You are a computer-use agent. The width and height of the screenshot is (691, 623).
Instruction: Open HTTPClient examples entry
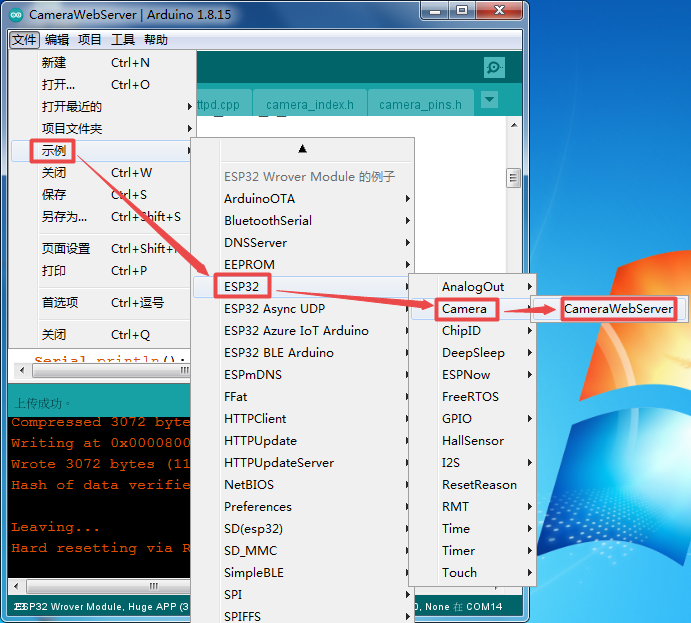tap(303, 419)
